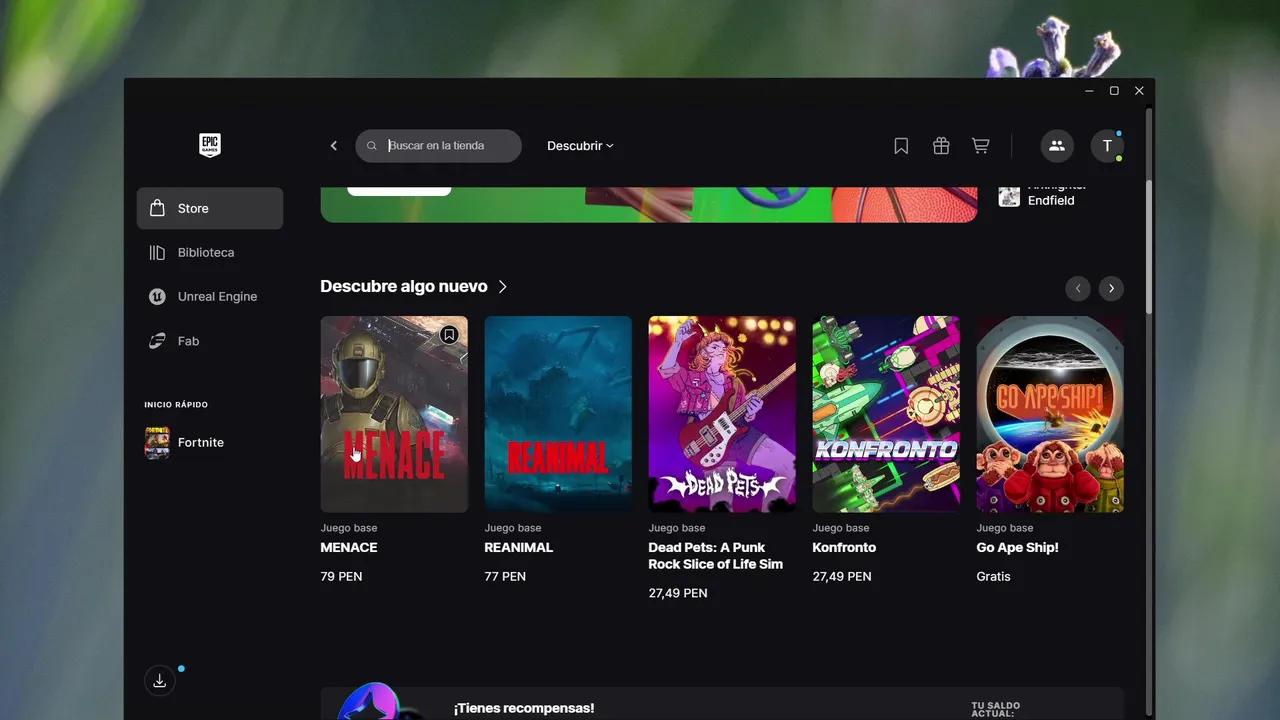Click the 77 PEN price
1280x720 pixels.
click(x=505, y=577)
